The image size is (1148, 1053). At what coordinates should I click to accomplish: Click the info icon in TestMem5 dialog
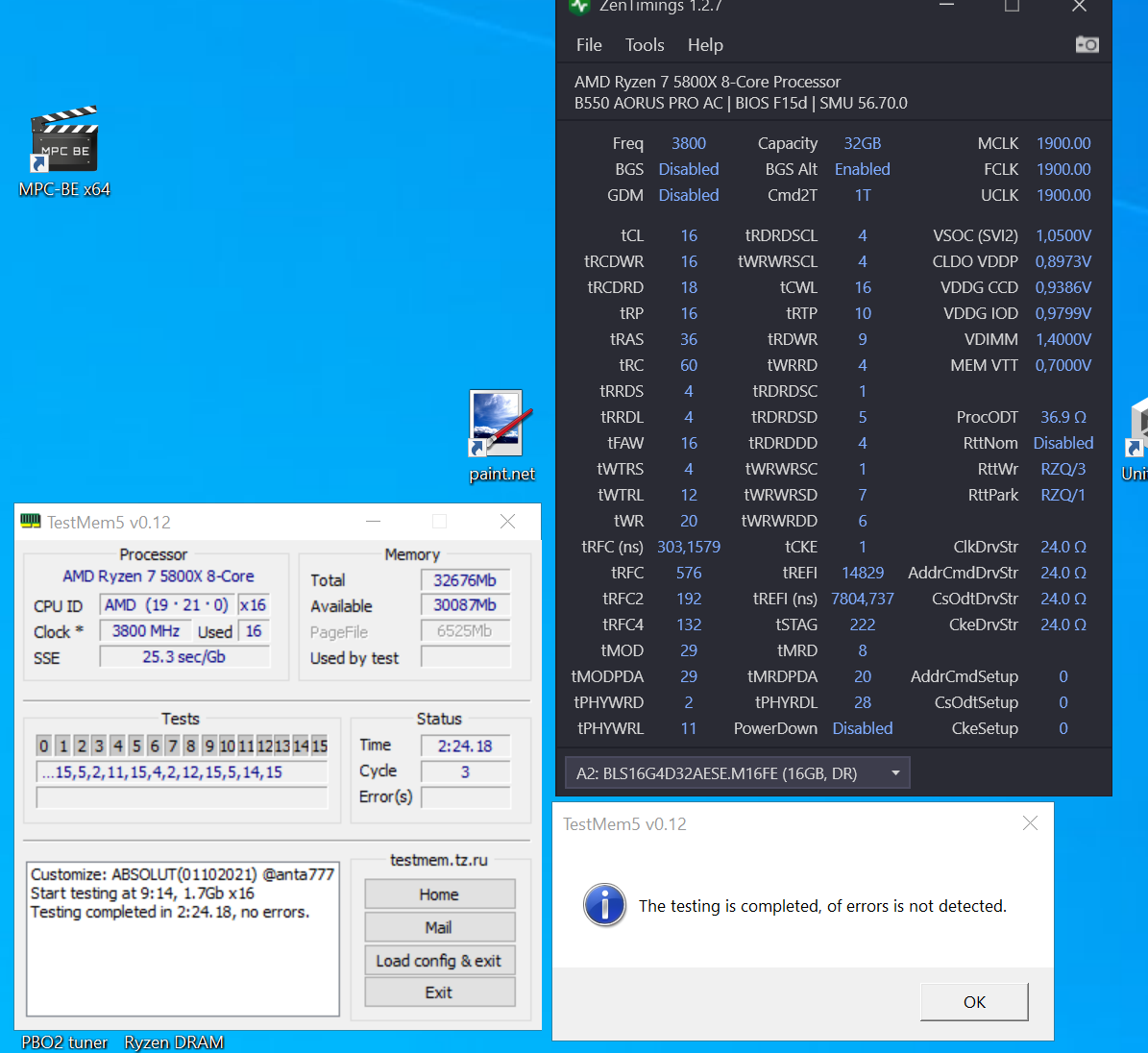coord(604,905)
